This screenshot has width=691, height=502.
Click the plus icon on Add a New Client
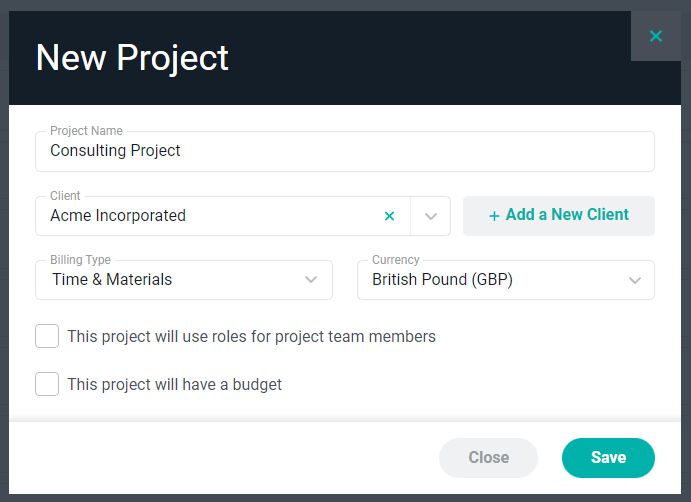pyautogui.click(x=494, y=216)
